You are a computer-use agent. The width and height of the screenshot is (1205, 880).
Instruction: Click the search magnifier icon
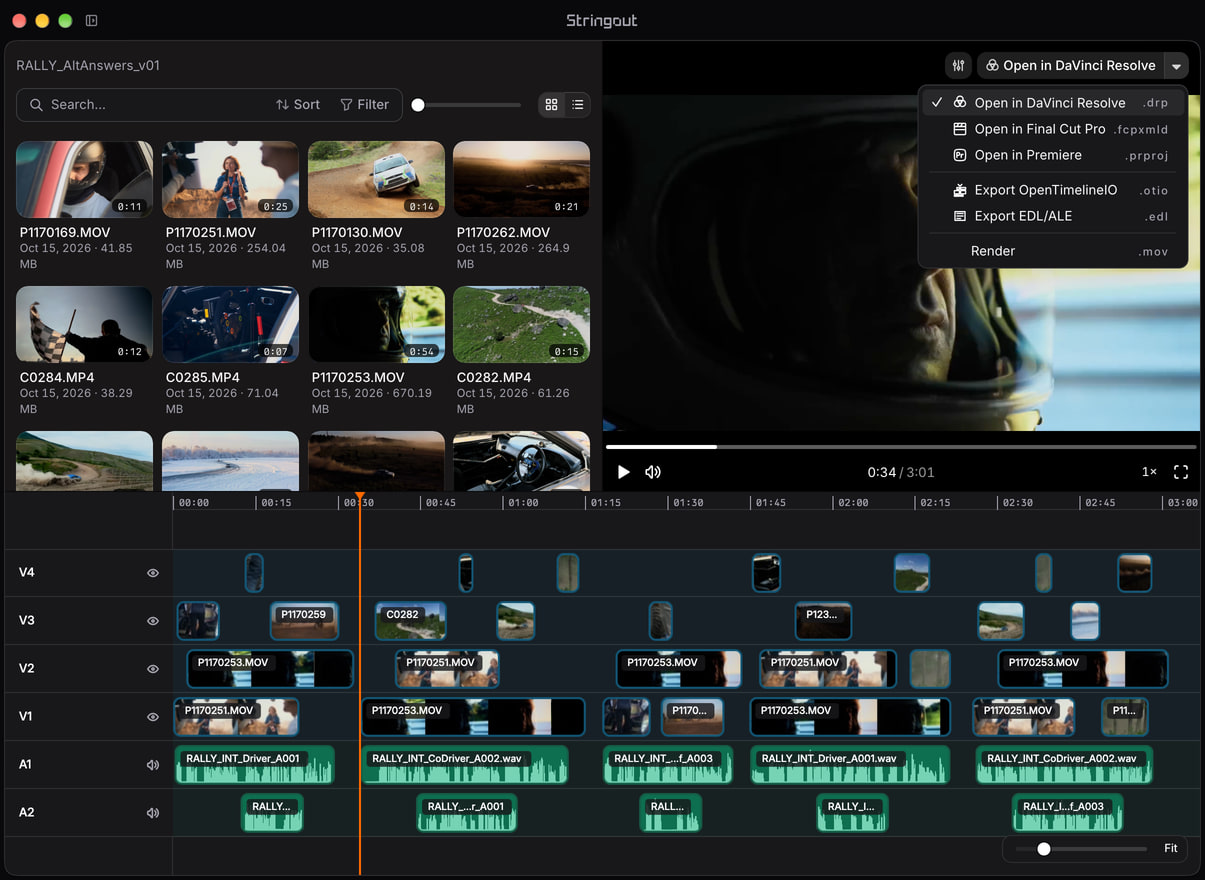(36, 105)
